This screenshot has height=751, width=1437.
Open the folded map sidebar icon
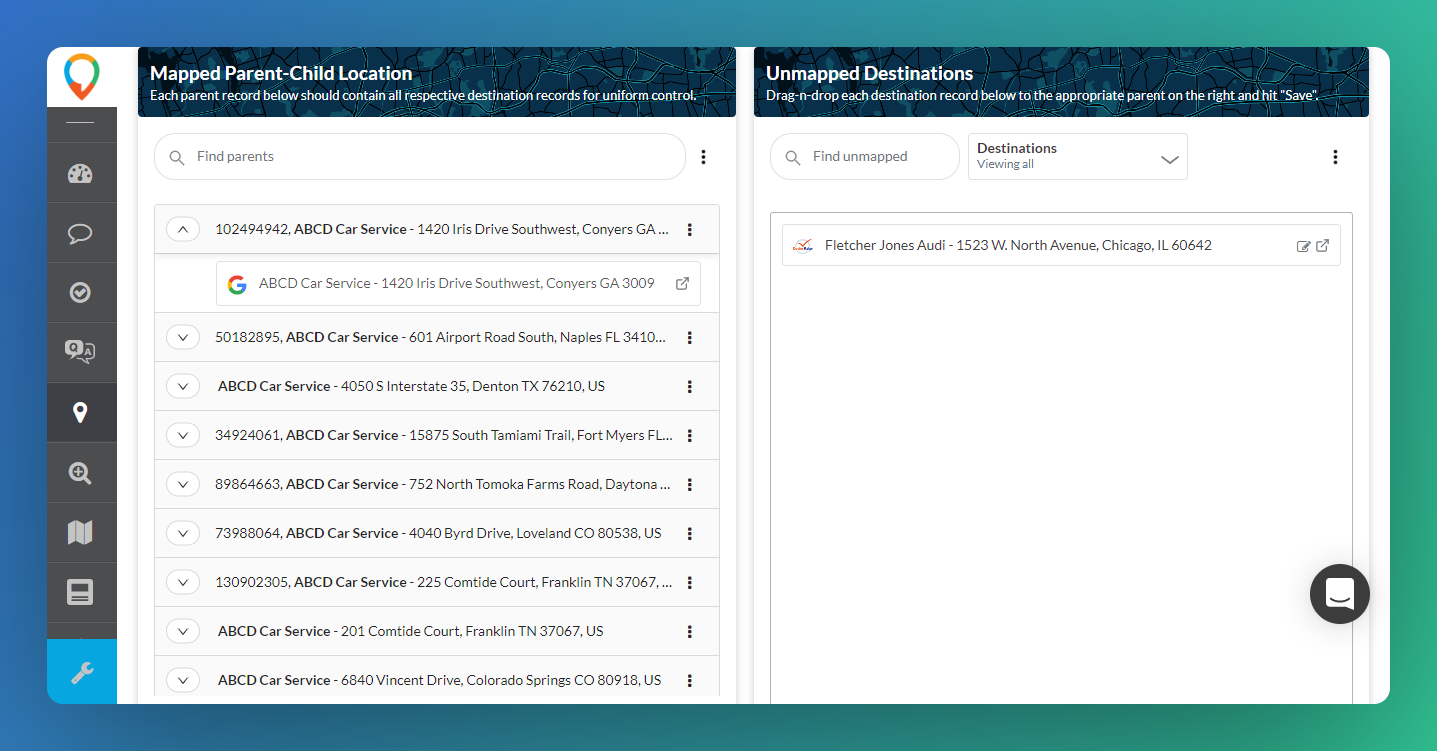80,532
